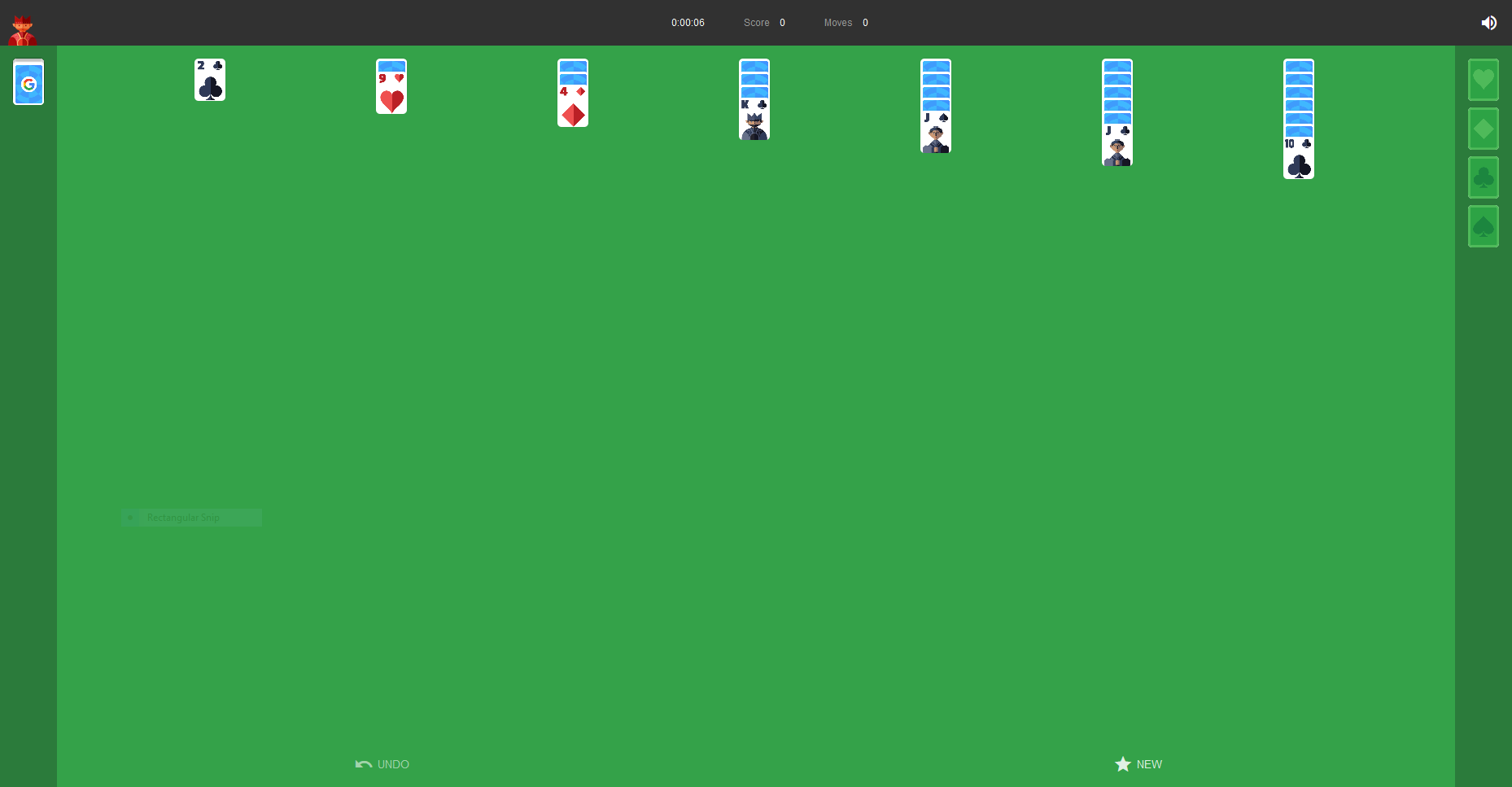1512x787 pixels.
Task: Click the King of clubs card
Action: coord(754,119)
